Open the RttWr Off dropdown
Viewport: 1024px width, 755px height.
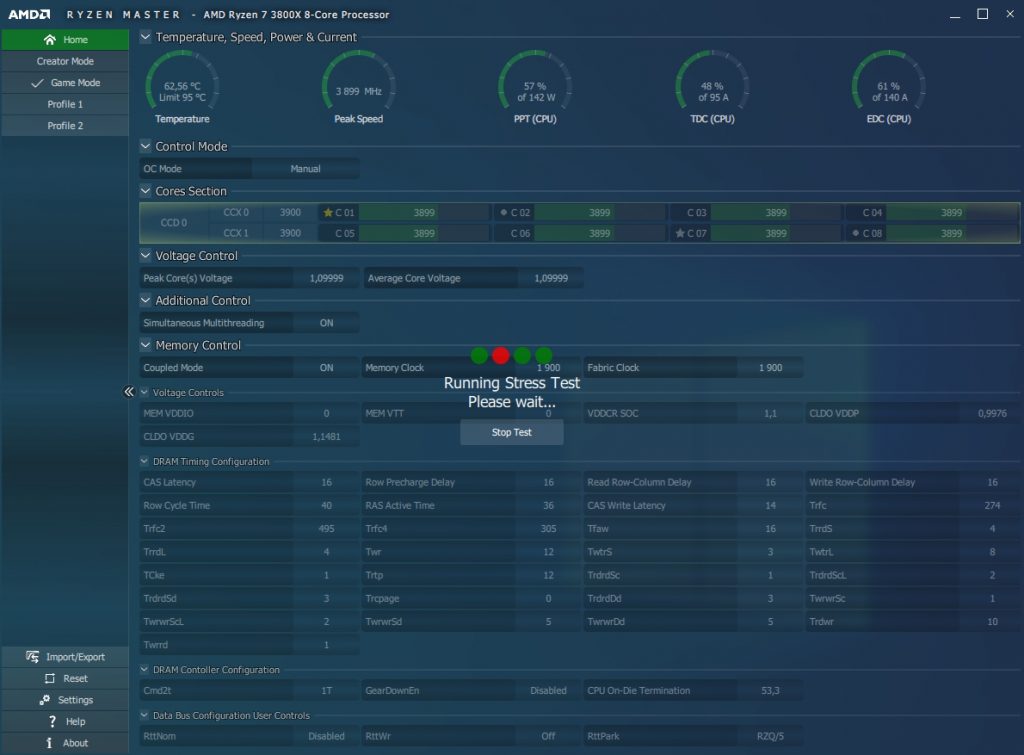[548, 736]
